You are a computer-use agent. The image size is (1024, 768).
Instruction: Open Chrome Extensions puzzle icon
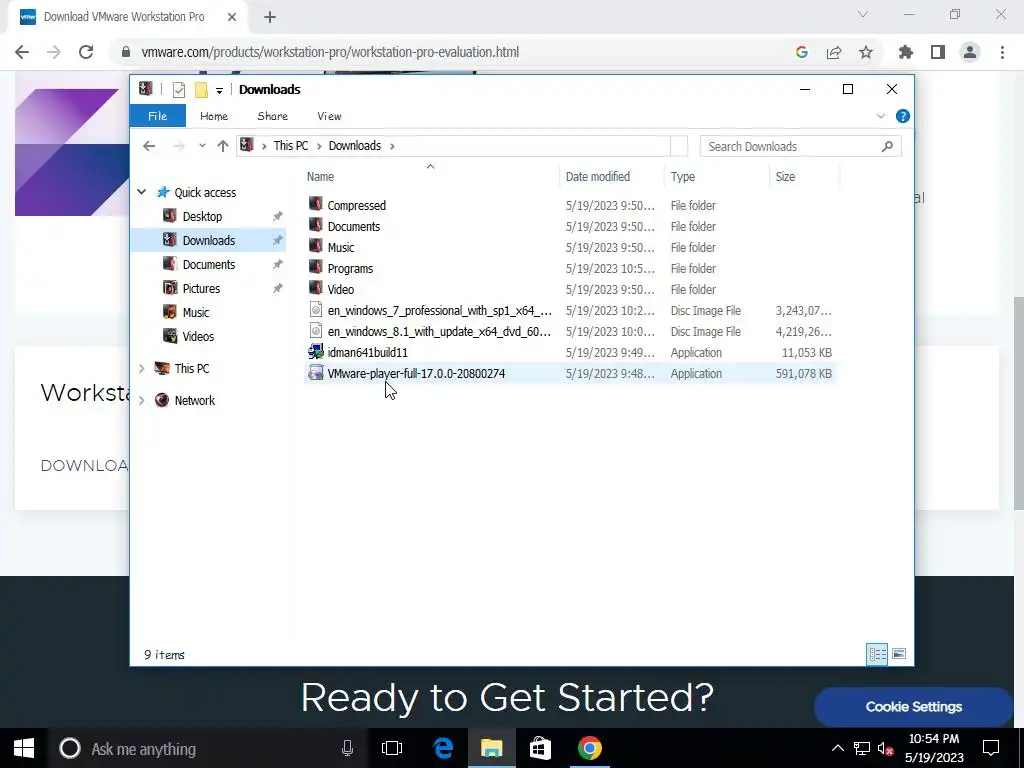point(906,52)
